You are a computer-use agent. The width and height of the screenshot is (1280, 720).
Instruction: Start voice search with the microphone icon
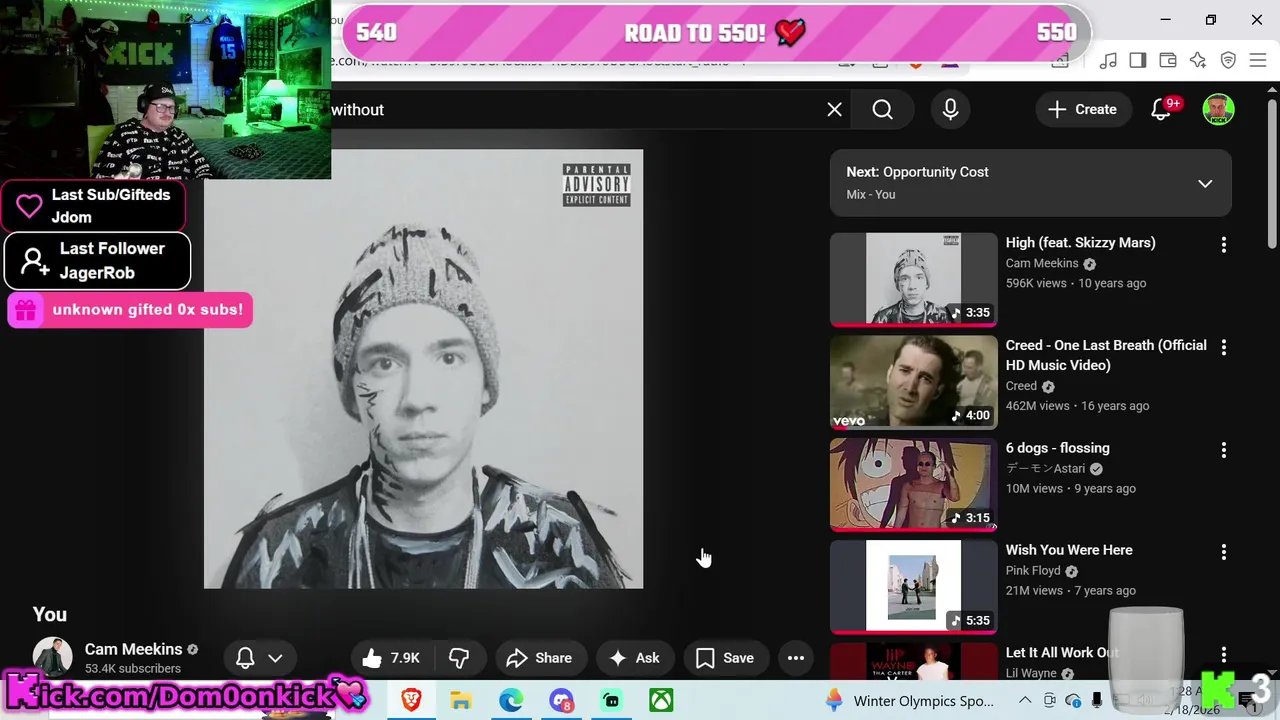950,110
